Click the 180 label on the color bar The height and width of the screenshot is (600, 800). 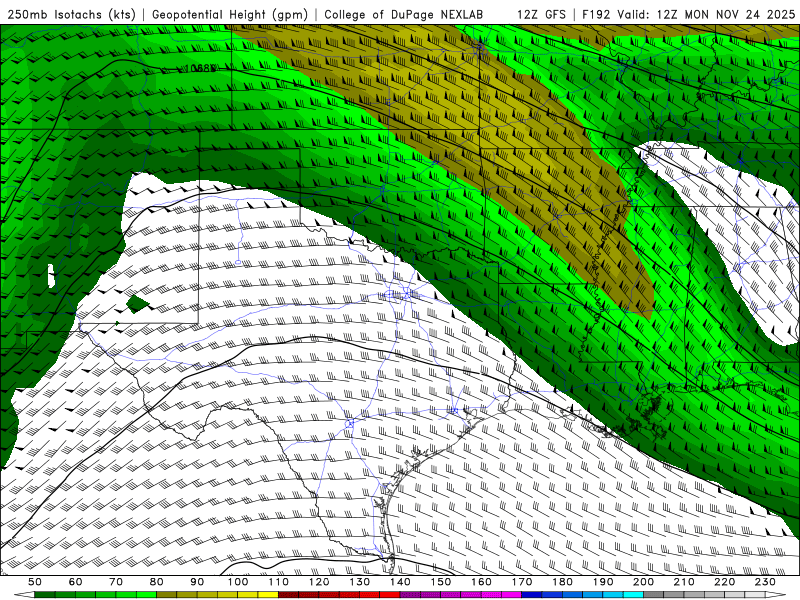[x=562, y=582]
